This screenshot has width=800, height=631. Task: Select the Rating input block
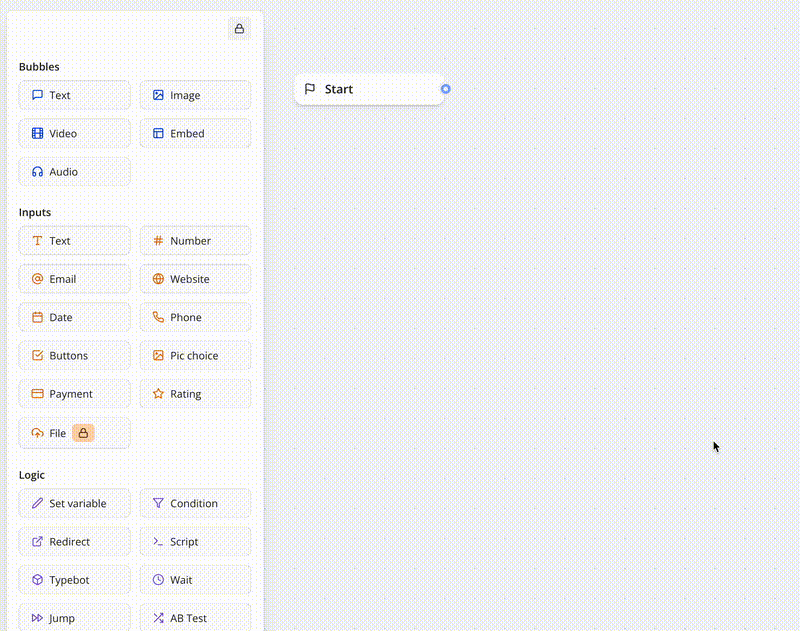195,394
